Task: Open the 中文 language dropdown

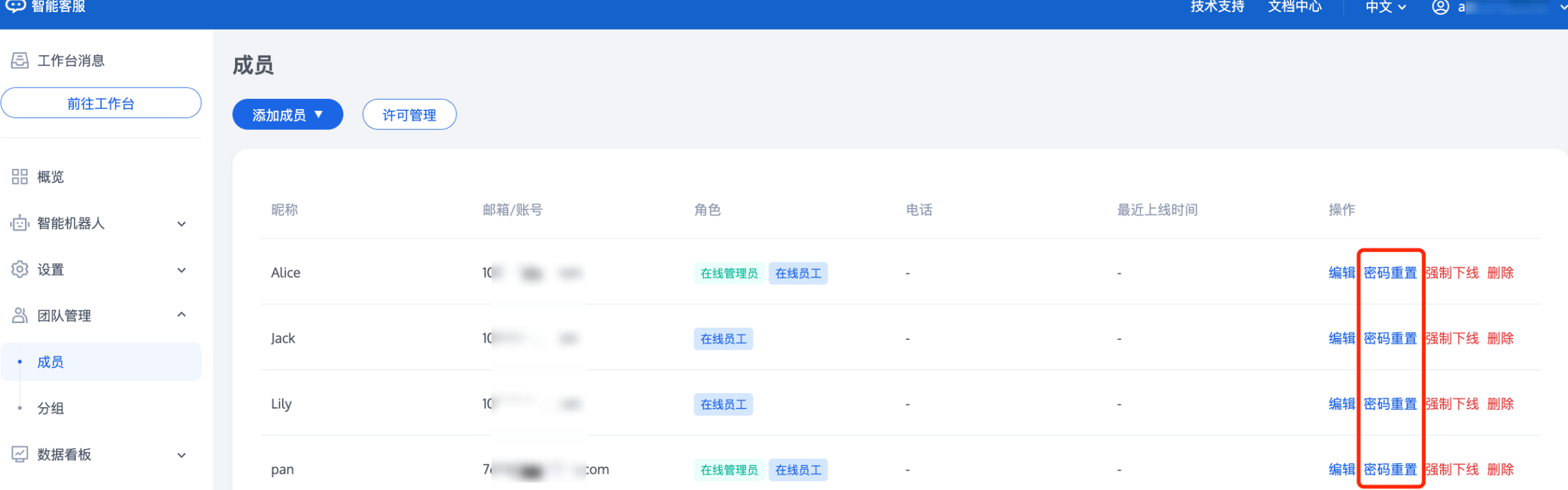Action: click(x=1386, y=7)
